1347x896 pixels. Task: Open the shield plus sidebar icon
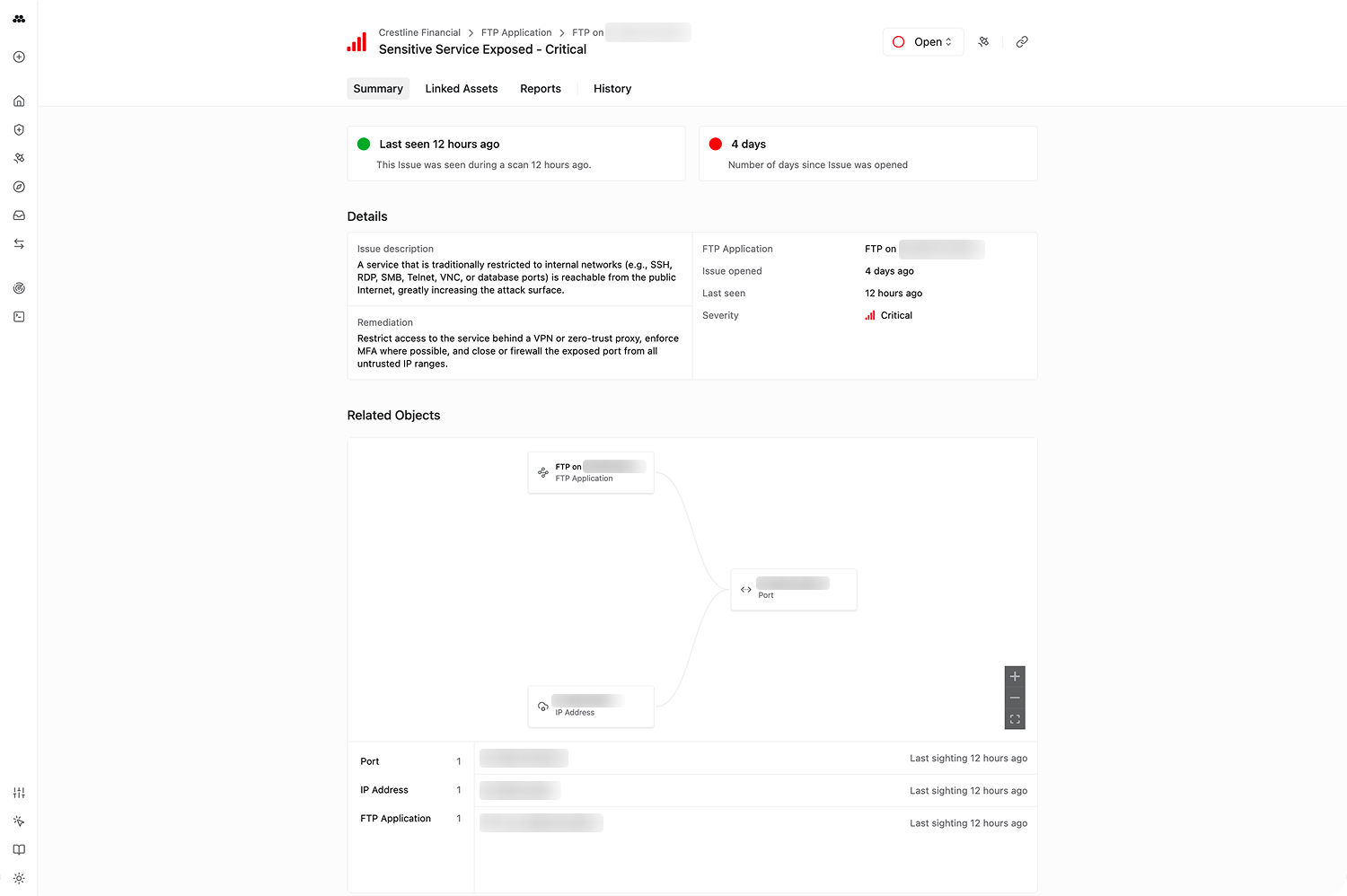[x=19, y=129]
